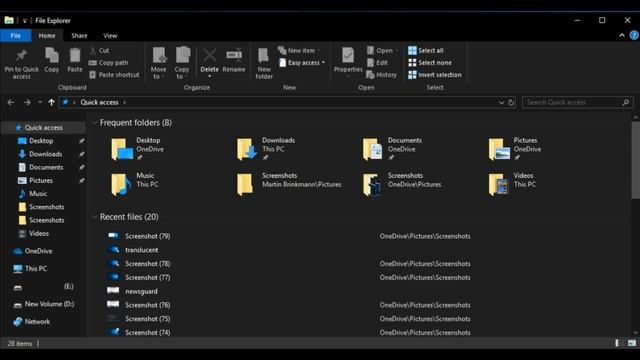Open Customize Quick Access Toolbar arrow
The height and width of the screenshot is (360, 640).
click(24, 20)
